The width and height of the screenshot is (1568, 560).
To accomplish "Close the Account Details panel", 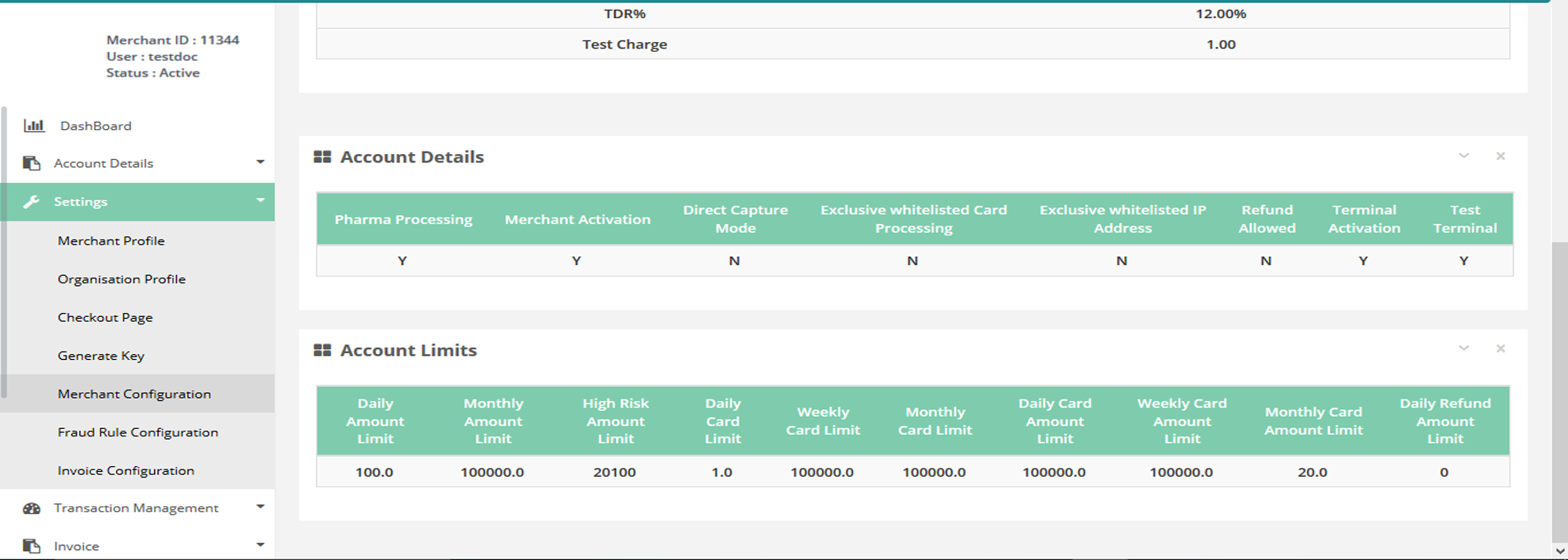I will point(1500,156).
